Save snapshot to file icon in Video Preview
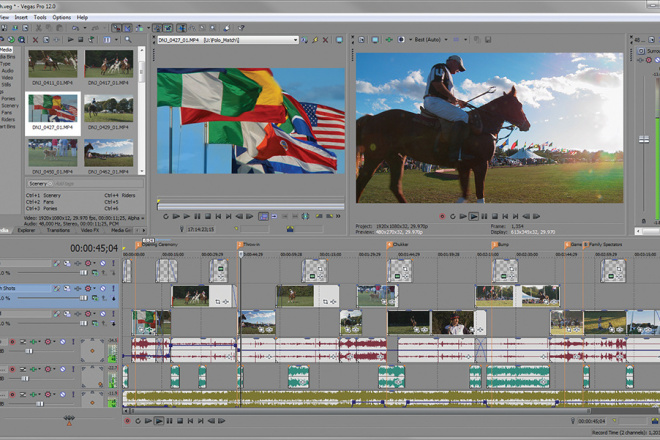 488,40
